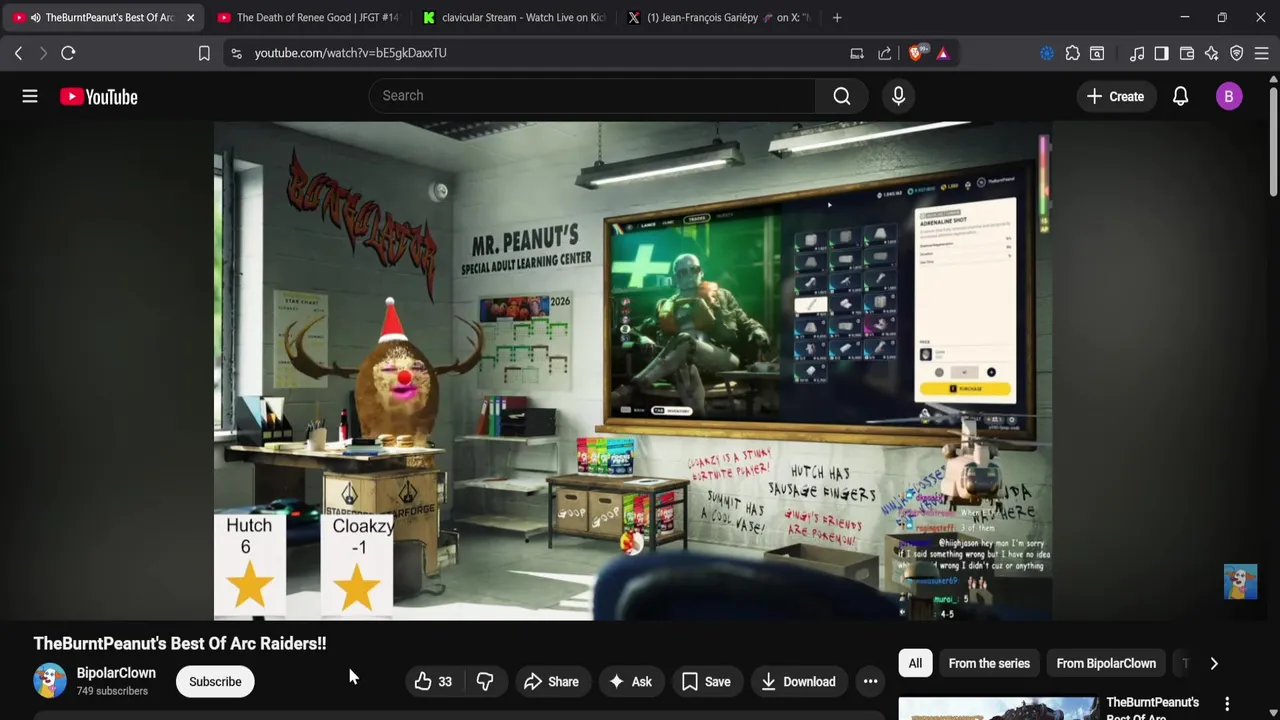Select the All filter chip
The height and width of the screenshot is (720, 1280).
[x=915, y=663]
